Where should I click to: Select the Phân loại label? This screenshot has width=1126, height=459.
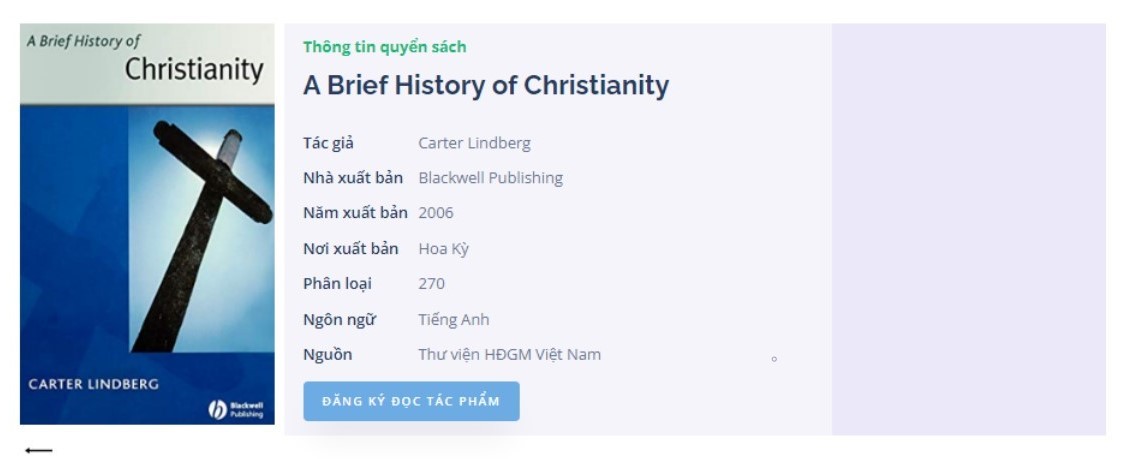(337, 284)
